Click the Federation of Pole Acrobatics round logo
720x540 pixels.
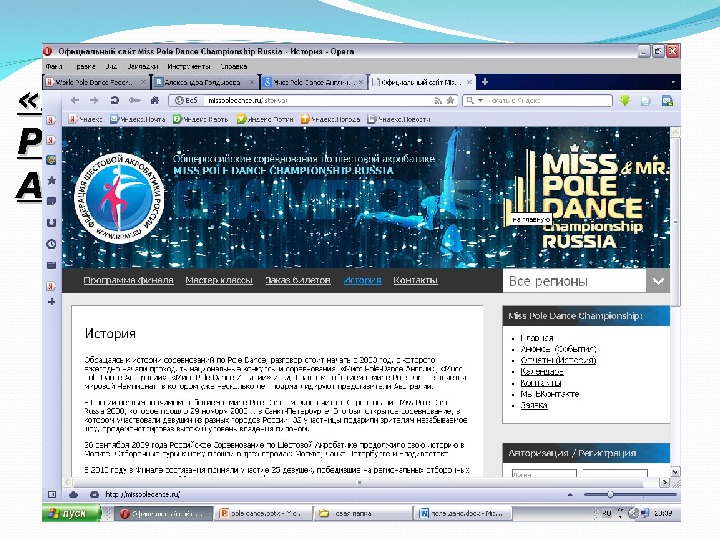tap(119, 198)
